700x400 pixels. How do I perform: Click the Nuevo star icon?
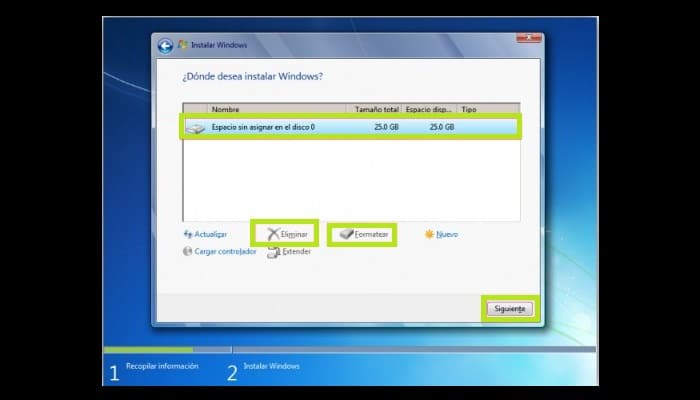pyautogui.click(x=429, y=234)
